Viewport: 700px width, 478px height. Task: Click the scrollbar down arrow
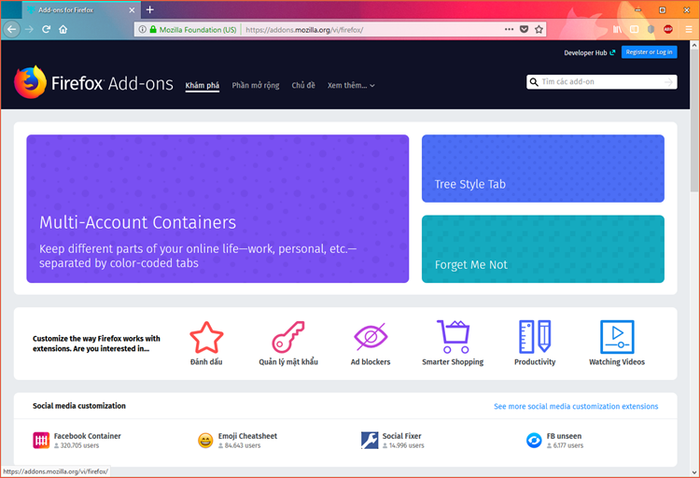[x=695, y=472]
